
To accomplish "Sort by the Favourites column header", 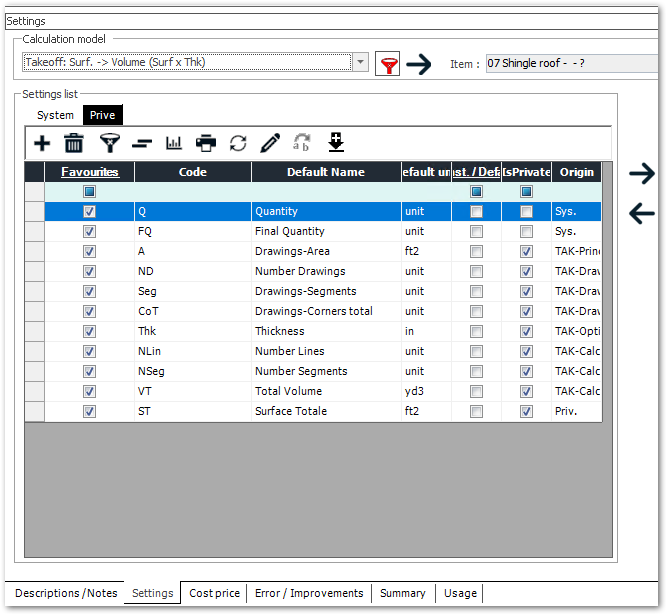I will [x=90, y=172].
